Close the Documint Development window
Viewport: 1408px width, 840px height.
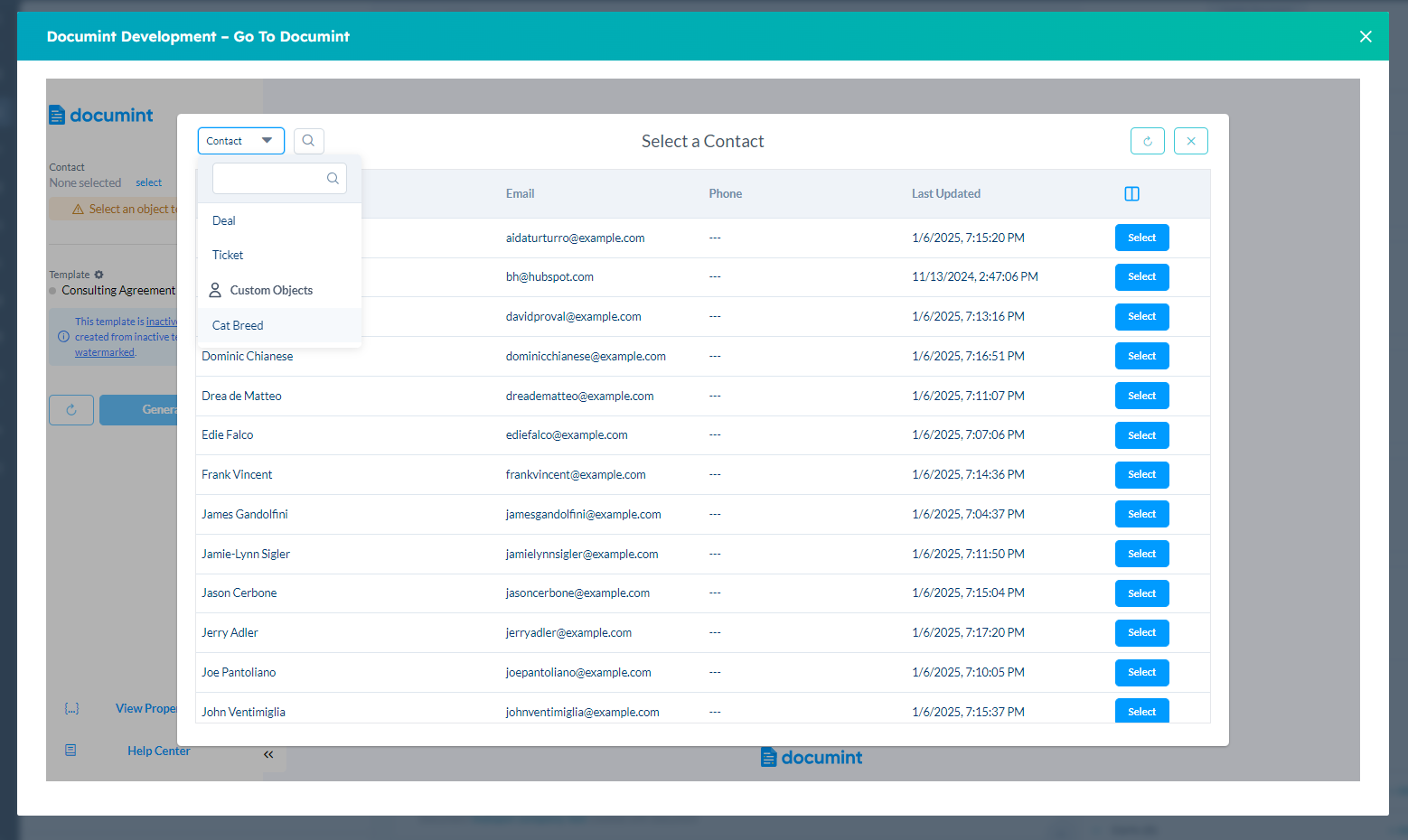point(1365,36)
